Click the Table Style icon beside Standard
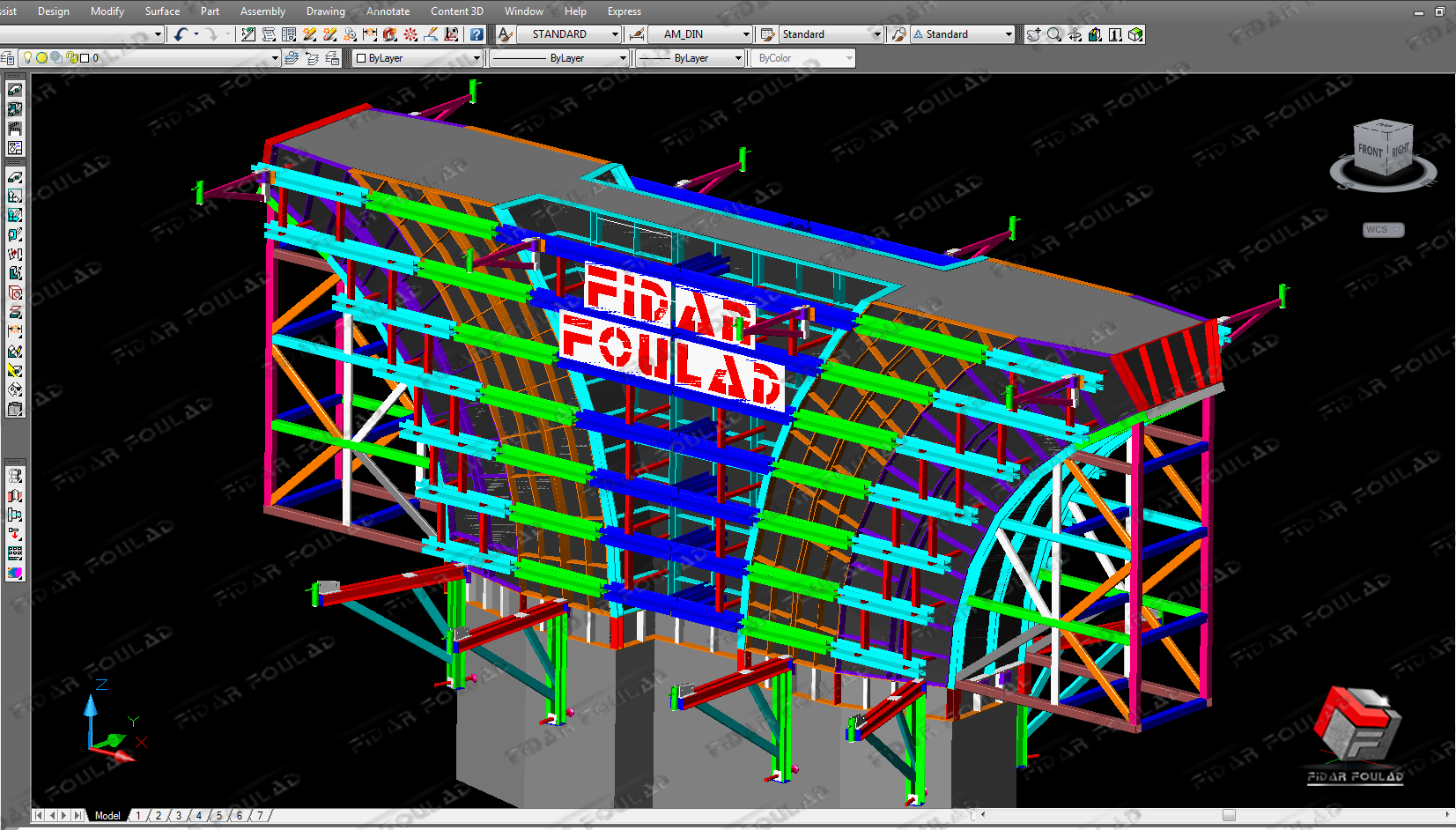 (x=767, y=34)
